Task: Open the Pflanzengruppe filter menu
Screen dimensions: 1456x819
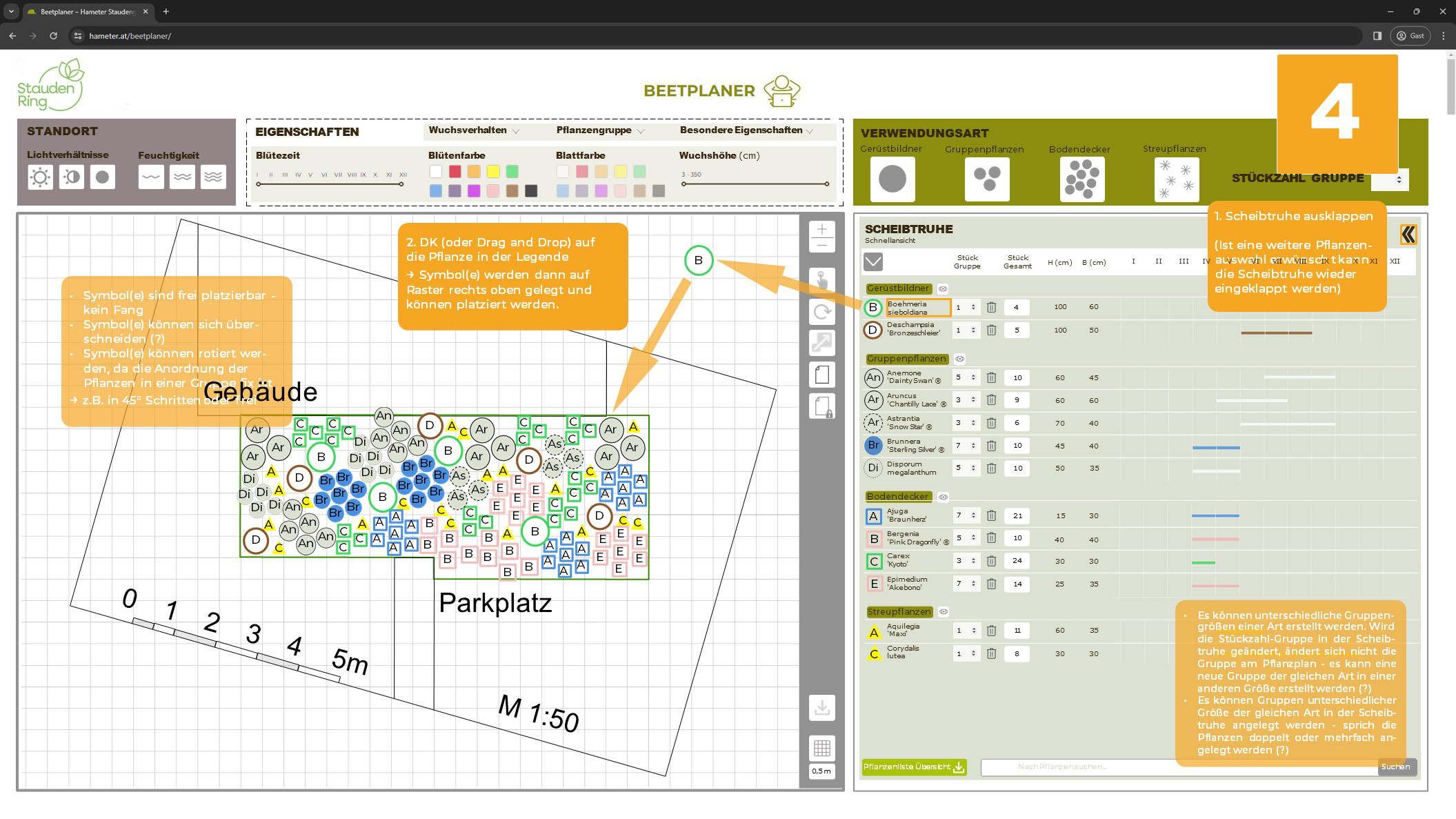Action: (600, 130)
